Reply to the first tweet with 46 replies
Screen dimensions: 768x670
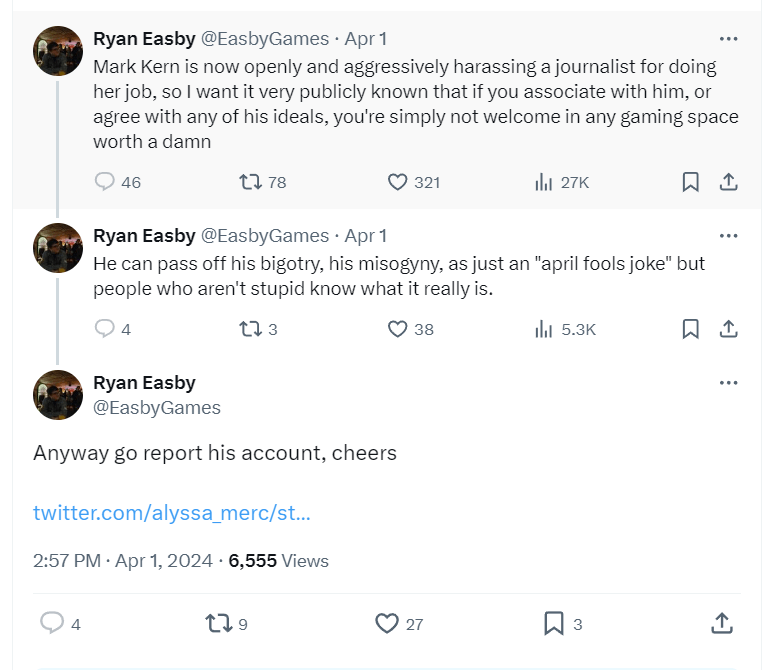pyautogui.click(x=105, y=182)
